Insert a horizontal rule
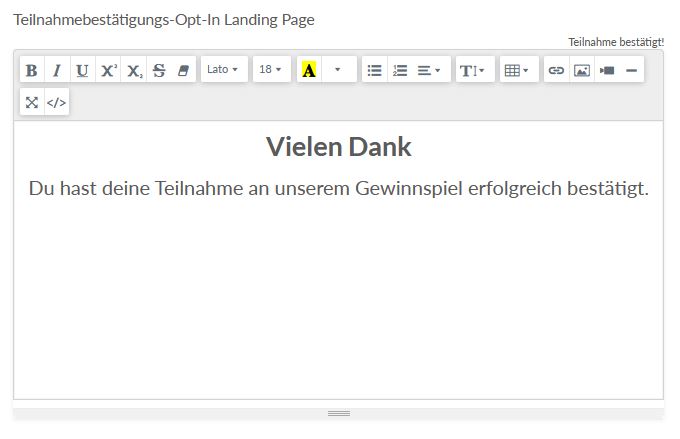The width and height of the screenshot is (680, 439). click(632, 70)
